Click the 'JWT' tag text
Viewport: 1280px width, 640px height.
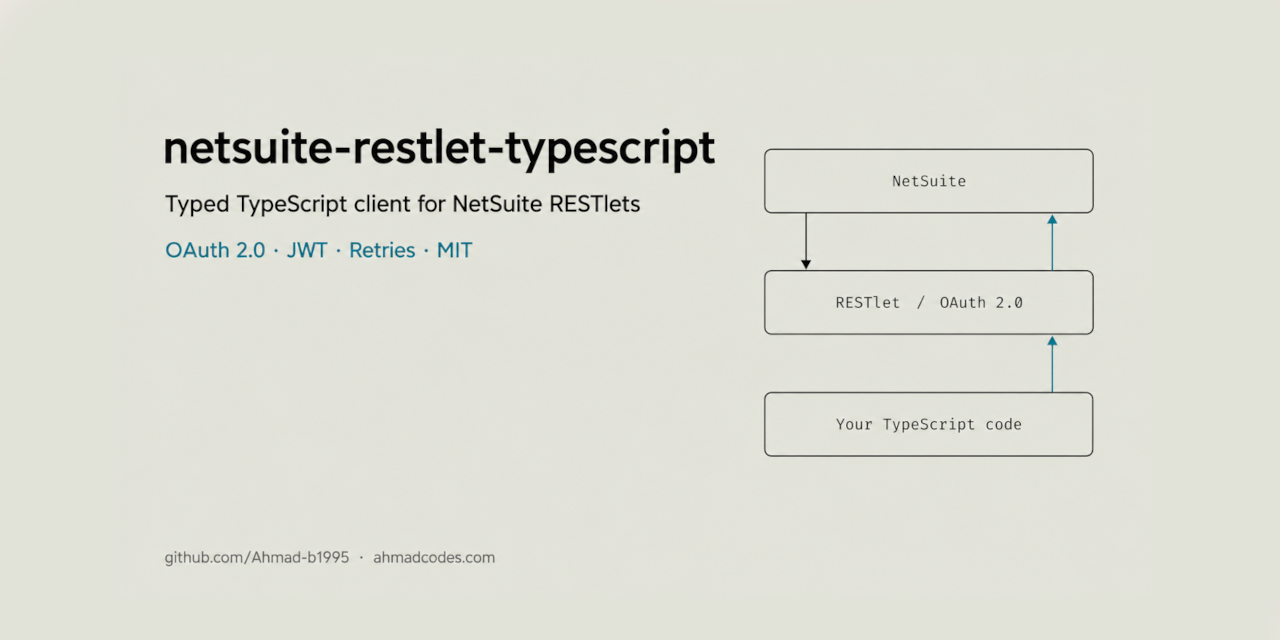point(307,250)
